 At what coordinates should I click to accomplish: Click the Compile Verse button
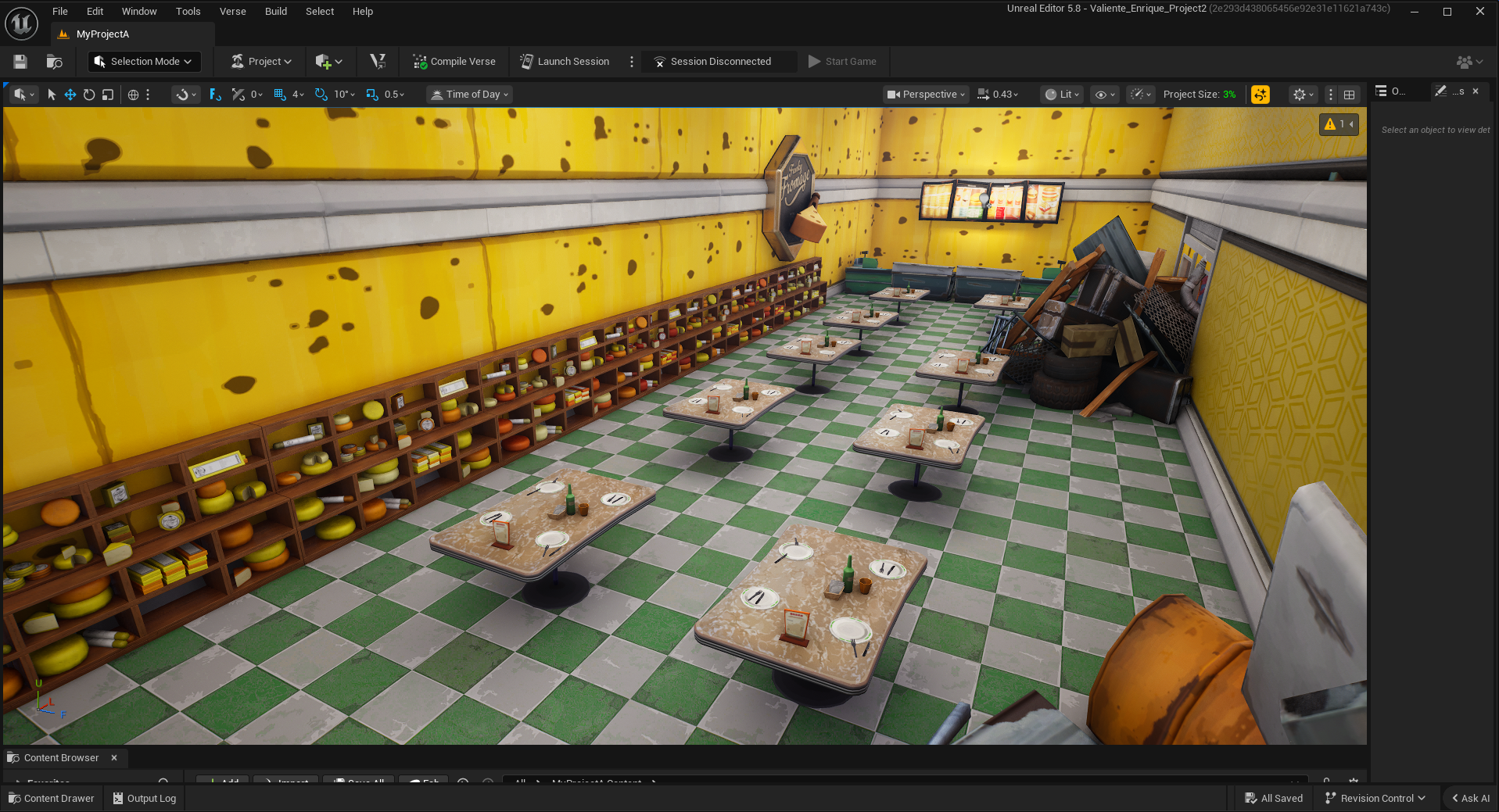454,62
